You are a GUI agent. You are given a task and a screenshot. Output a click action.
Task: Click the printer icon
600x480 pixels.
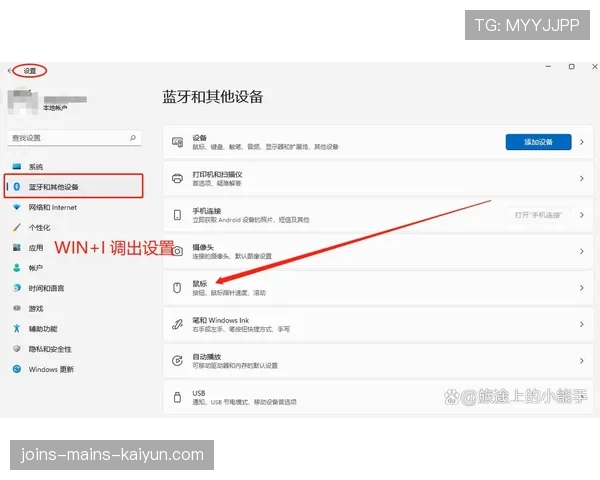pos(177,178)
